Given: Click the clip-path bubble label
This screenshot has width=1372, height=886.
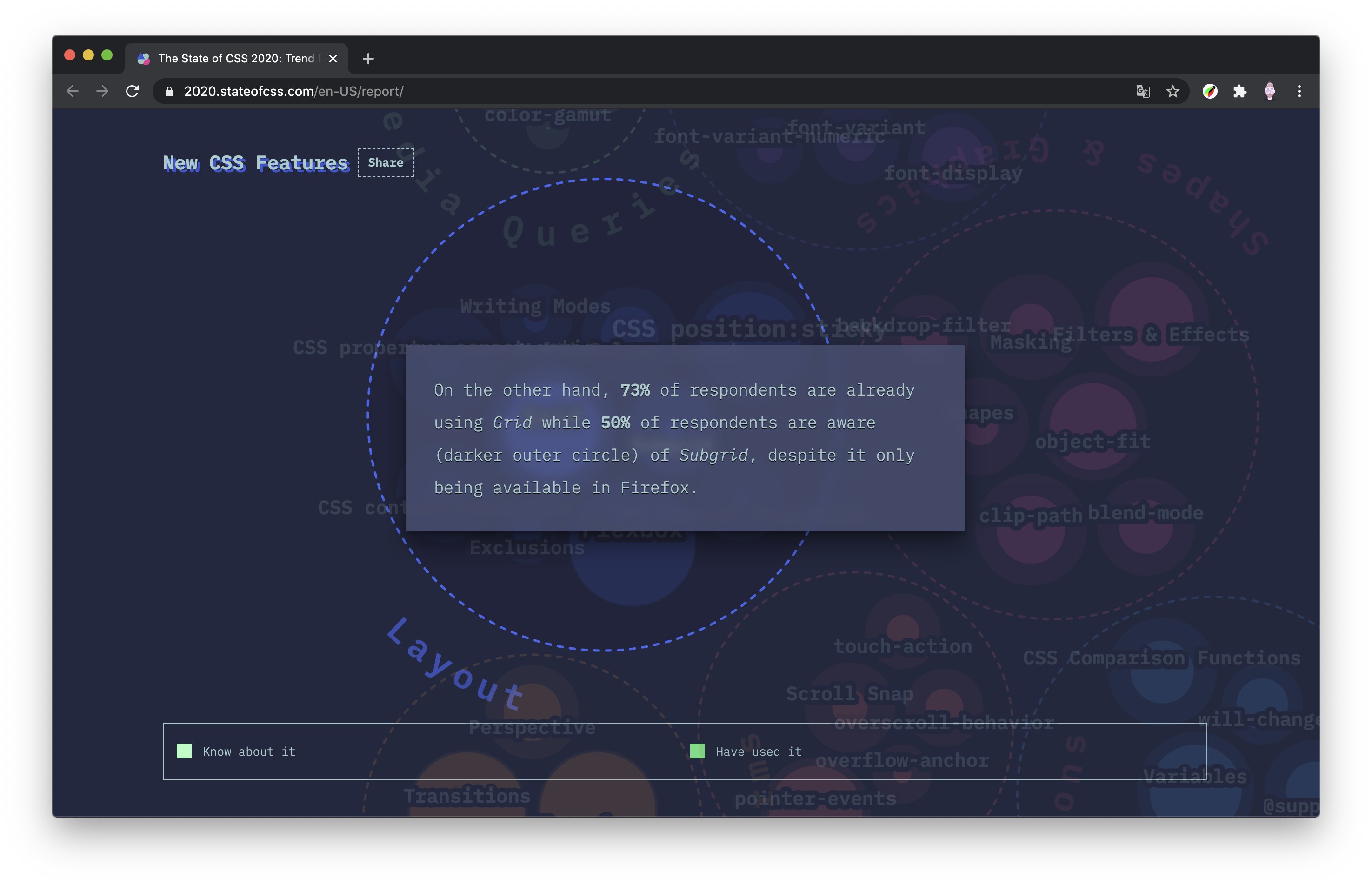Looking at the screenshot, I should (1031, 516).
